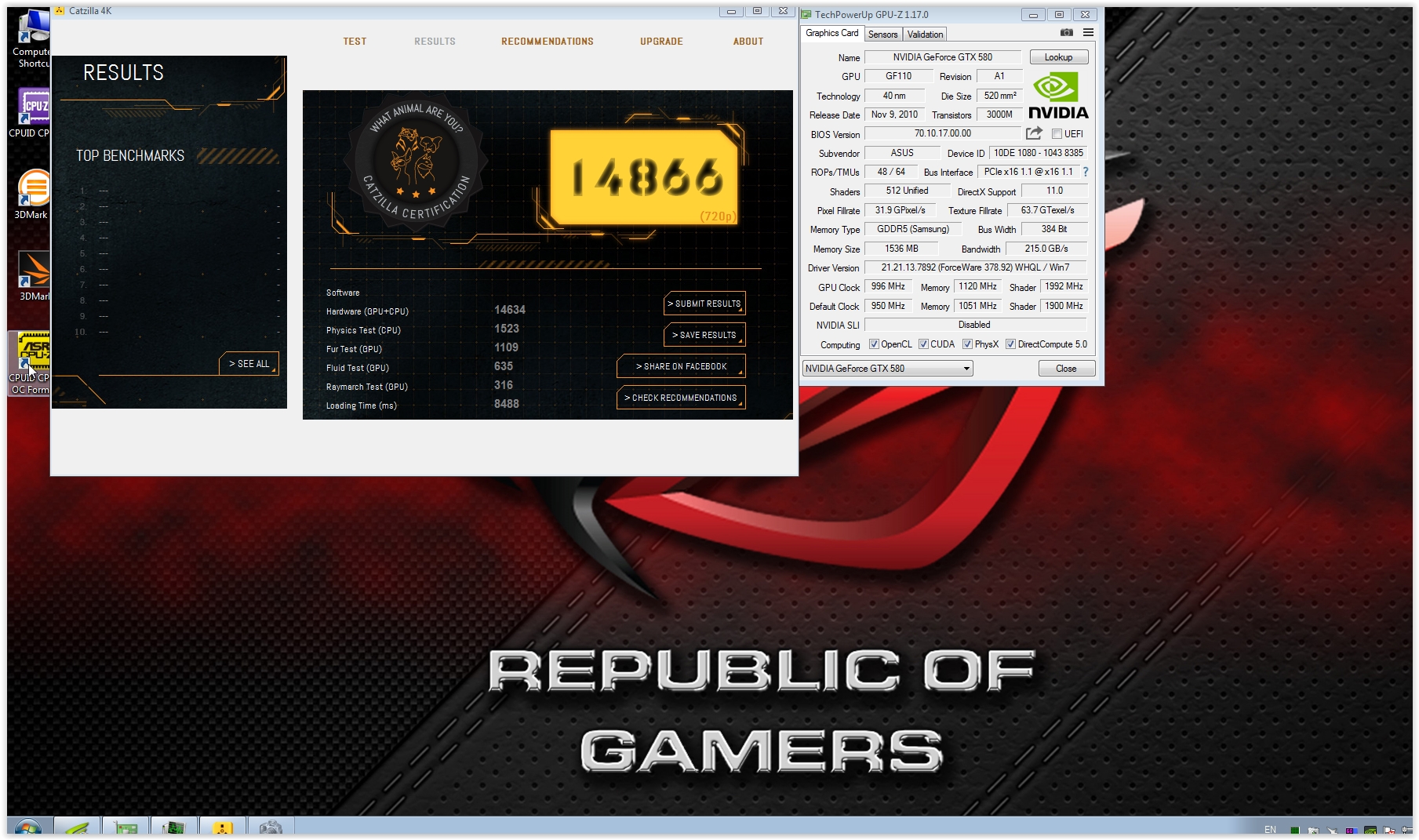Screen dimensions: 1419x840
Task: Click the Memory Size value 1536 MB
Action: point(901,249)
